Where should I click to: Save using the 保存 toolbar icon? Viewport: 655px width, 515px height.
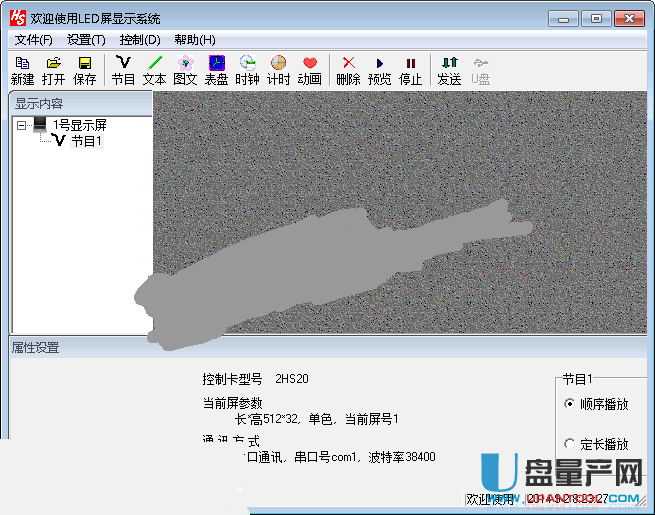[x=85, y=70]
